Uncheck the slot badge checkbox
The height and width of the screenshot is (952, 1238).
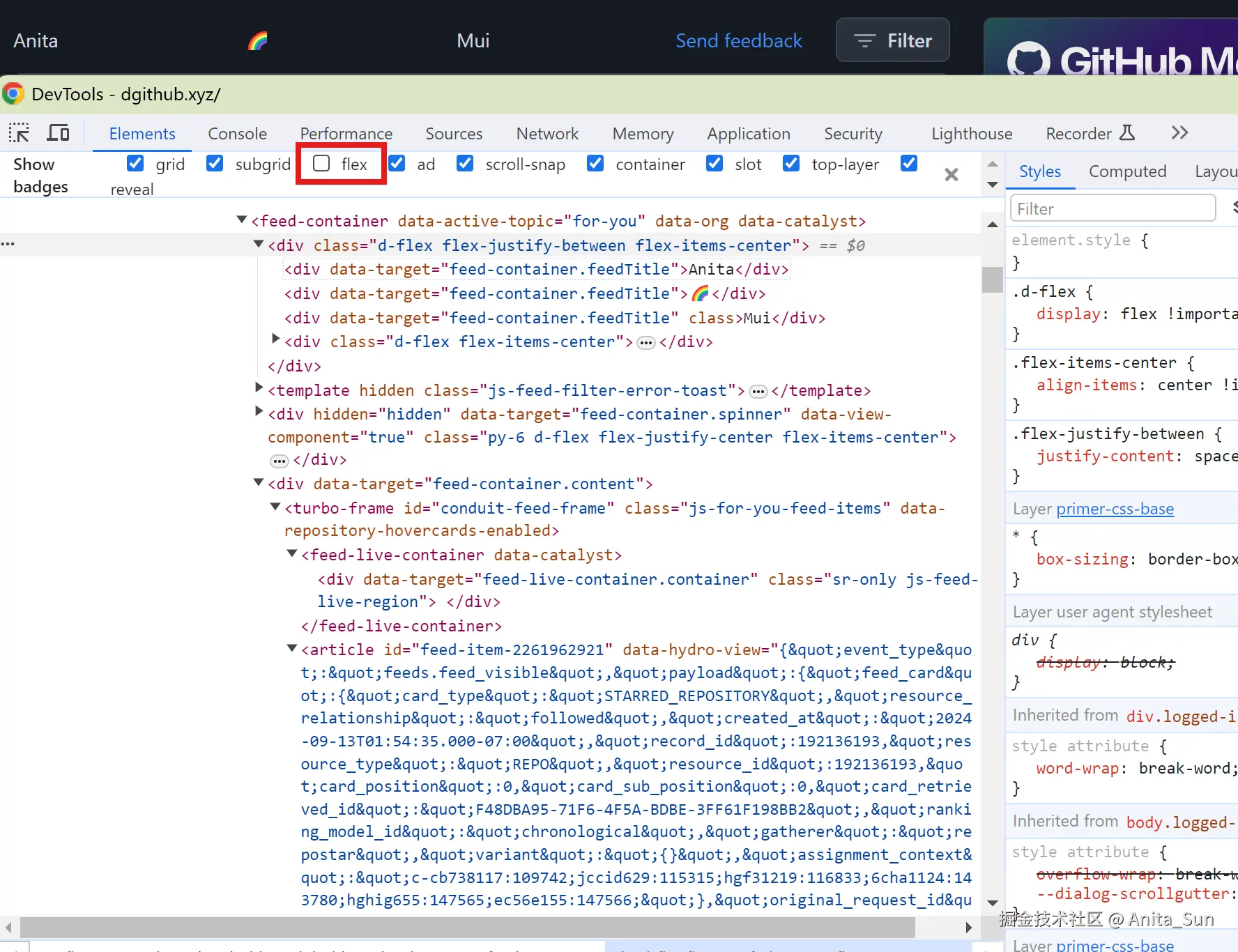[x=714, y=163]
